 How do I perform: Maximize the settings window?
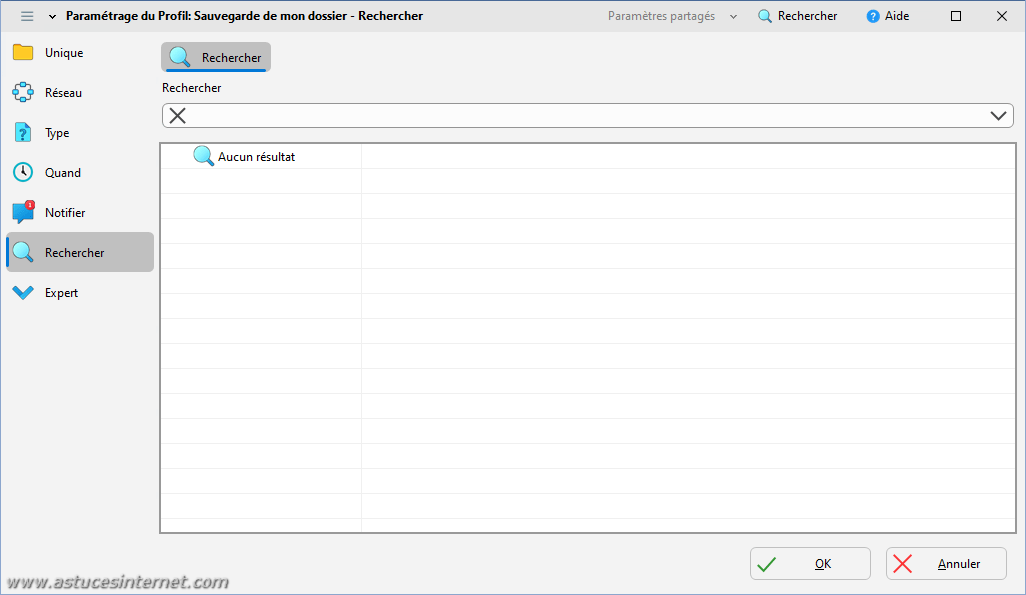956,16
